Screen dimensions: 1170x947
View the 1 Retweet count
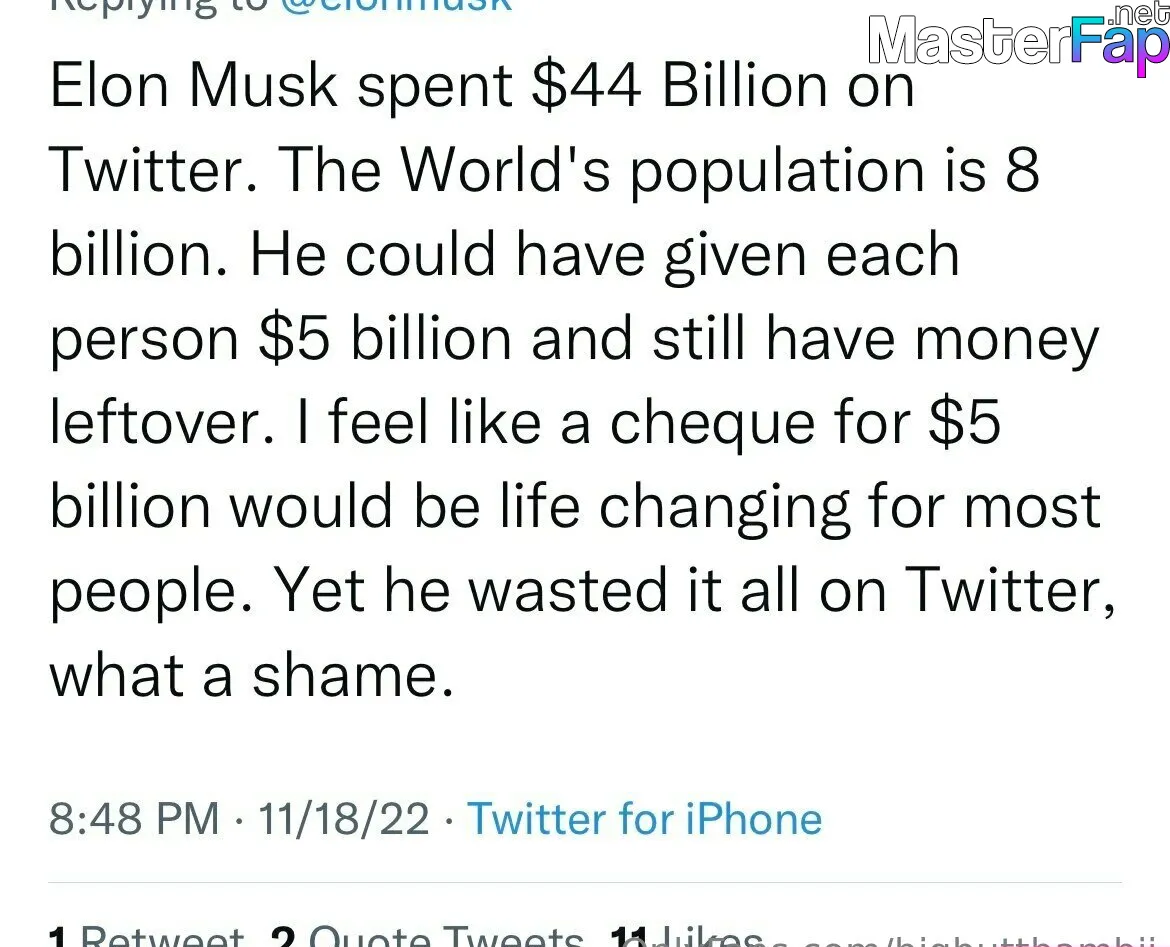(146, 937)
